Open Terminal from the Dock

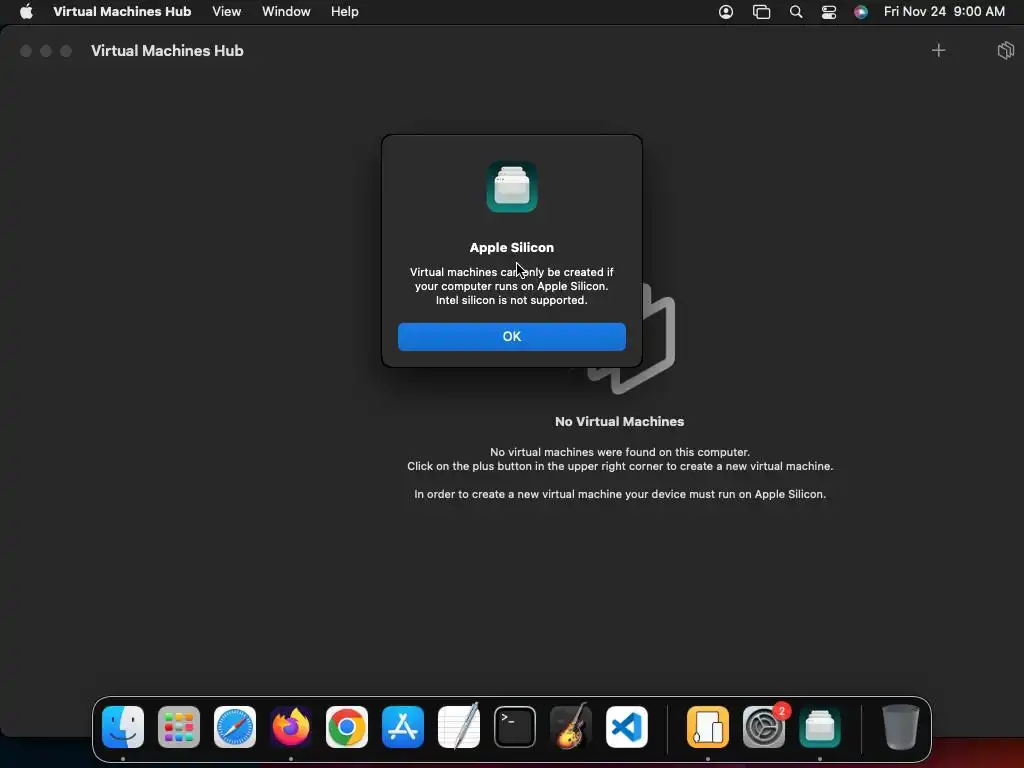coord(515,727)
